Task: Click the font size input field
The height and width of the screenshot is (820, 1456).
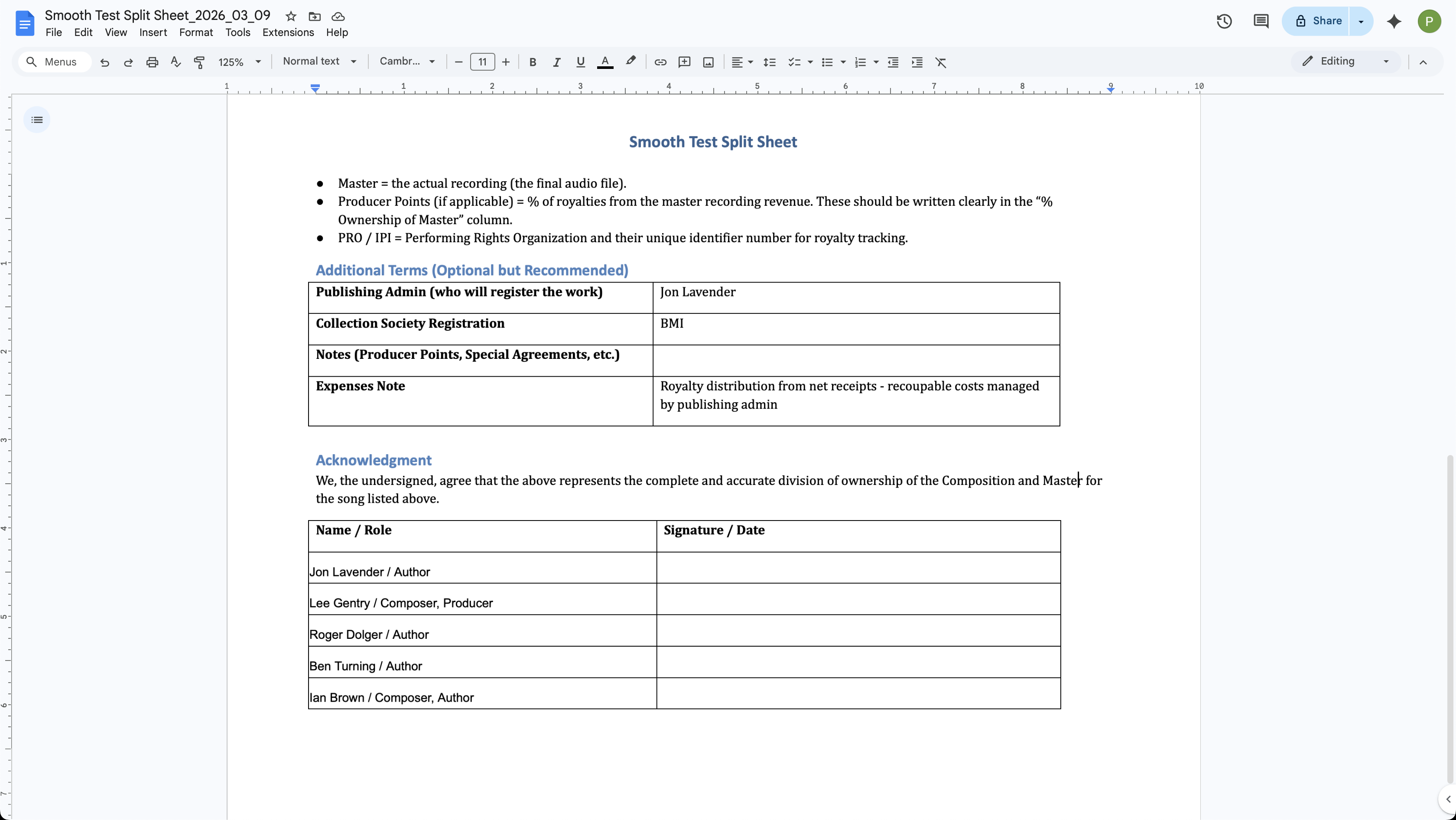Action: [482, 62]
